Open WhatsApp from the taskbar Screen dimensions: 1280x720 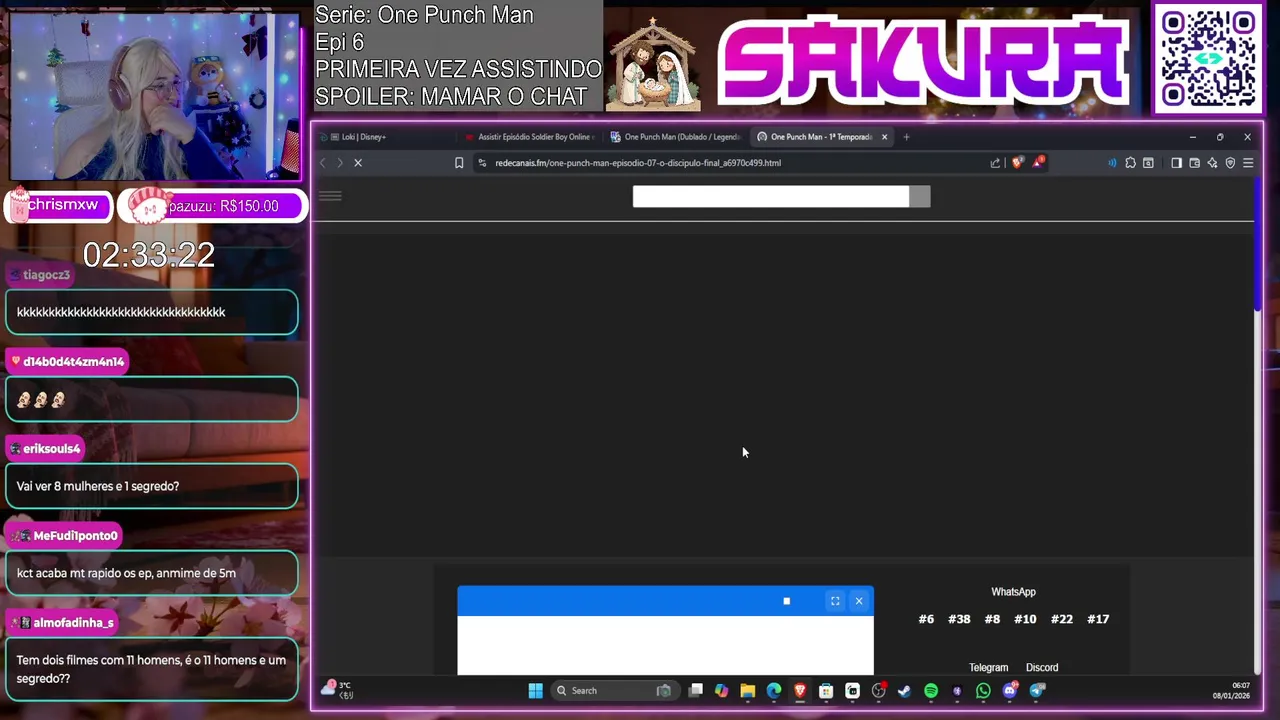point(983,691)
